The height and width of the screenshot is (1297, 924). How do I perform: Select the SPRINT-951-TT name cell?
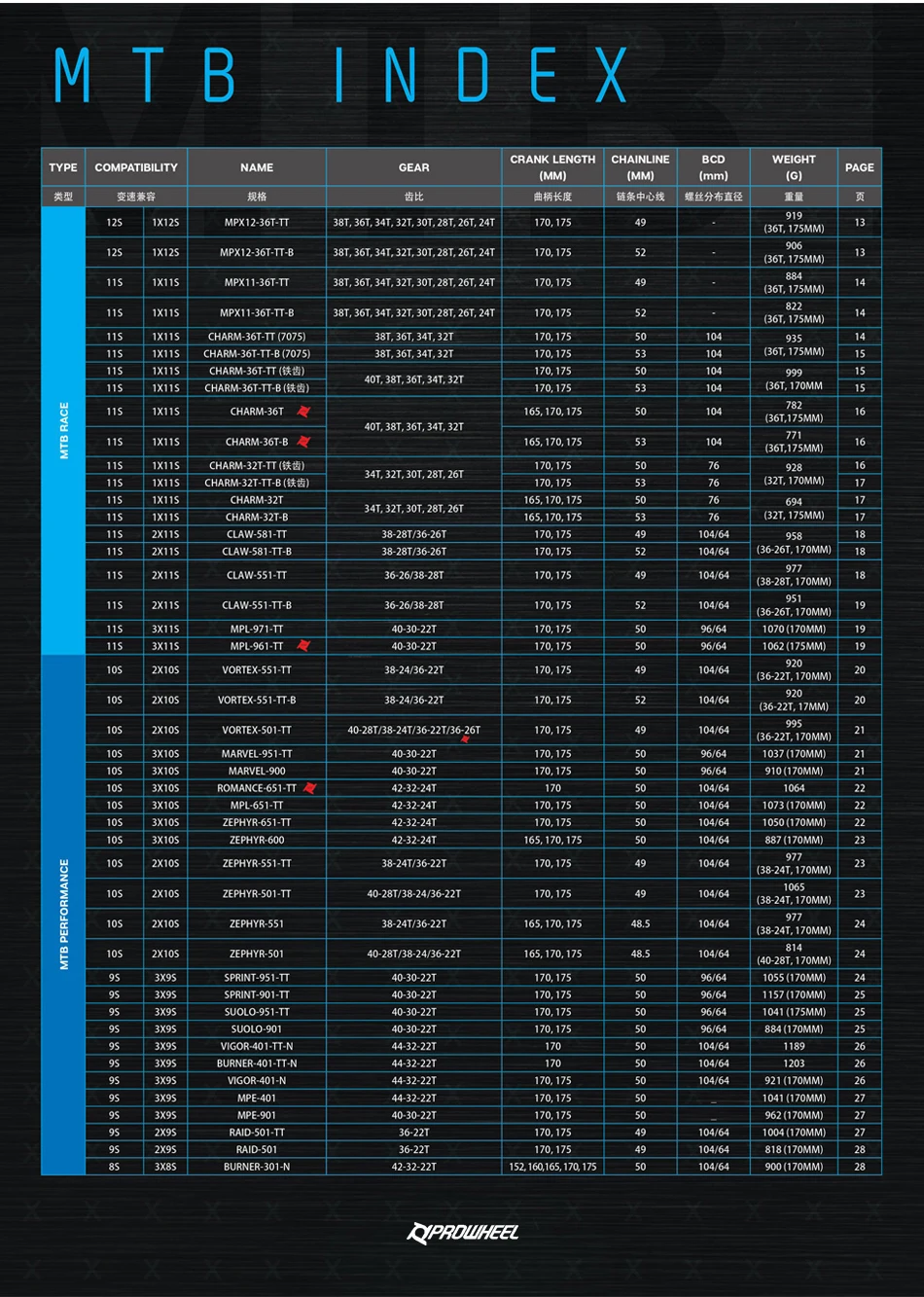pyautogui.click(x=257, y=978)
